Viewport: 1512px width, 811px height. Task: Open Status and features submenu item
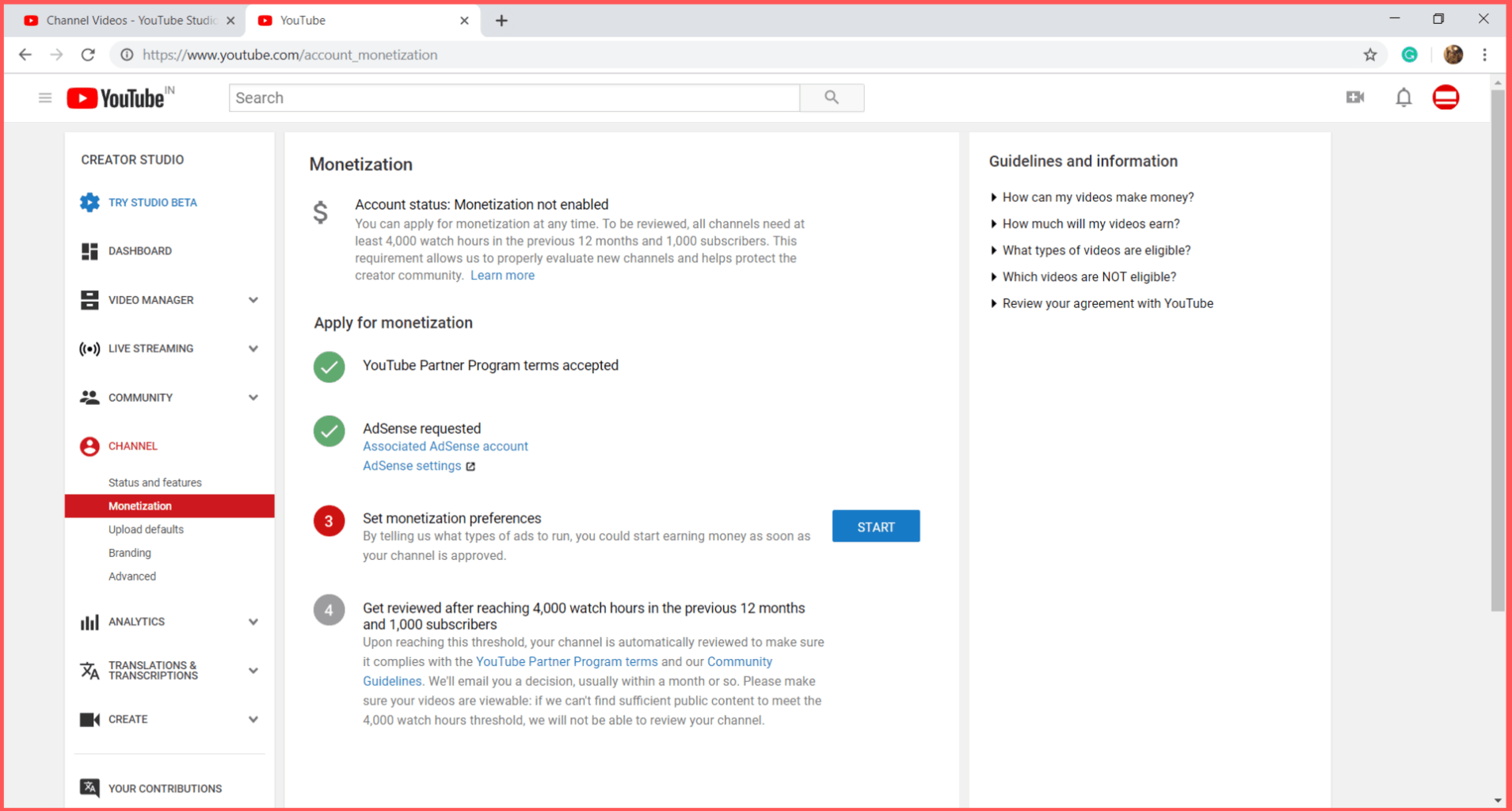154,482
